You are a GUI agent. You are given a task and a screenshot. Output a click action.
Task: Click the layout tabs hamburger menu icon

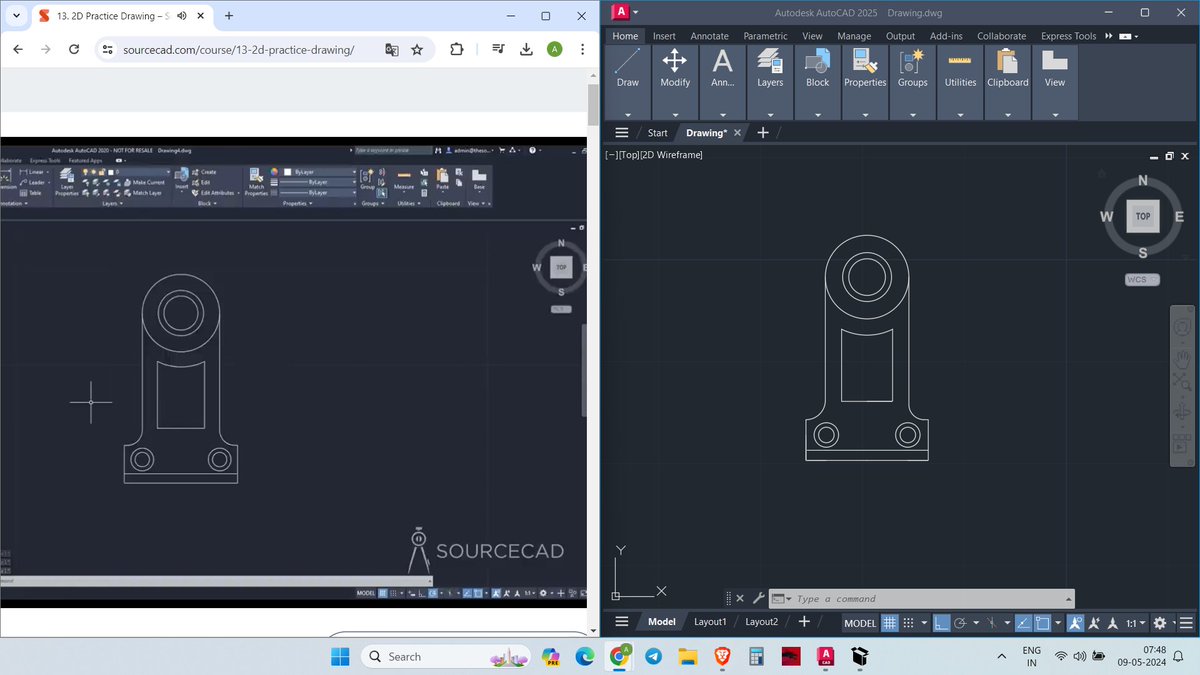(x=621, y=622)
